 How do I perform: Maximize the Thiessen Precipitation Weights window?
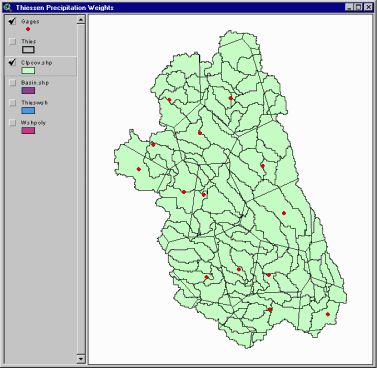click(358, 7)
